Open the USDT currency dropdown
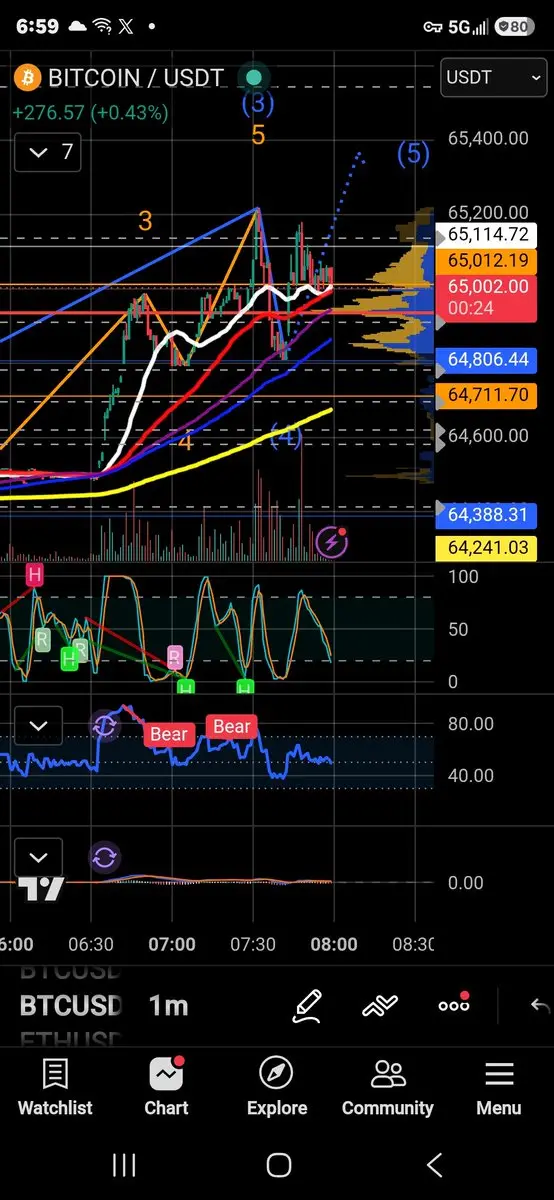This screenshot has height=1200, width=554. click(493, 78)
